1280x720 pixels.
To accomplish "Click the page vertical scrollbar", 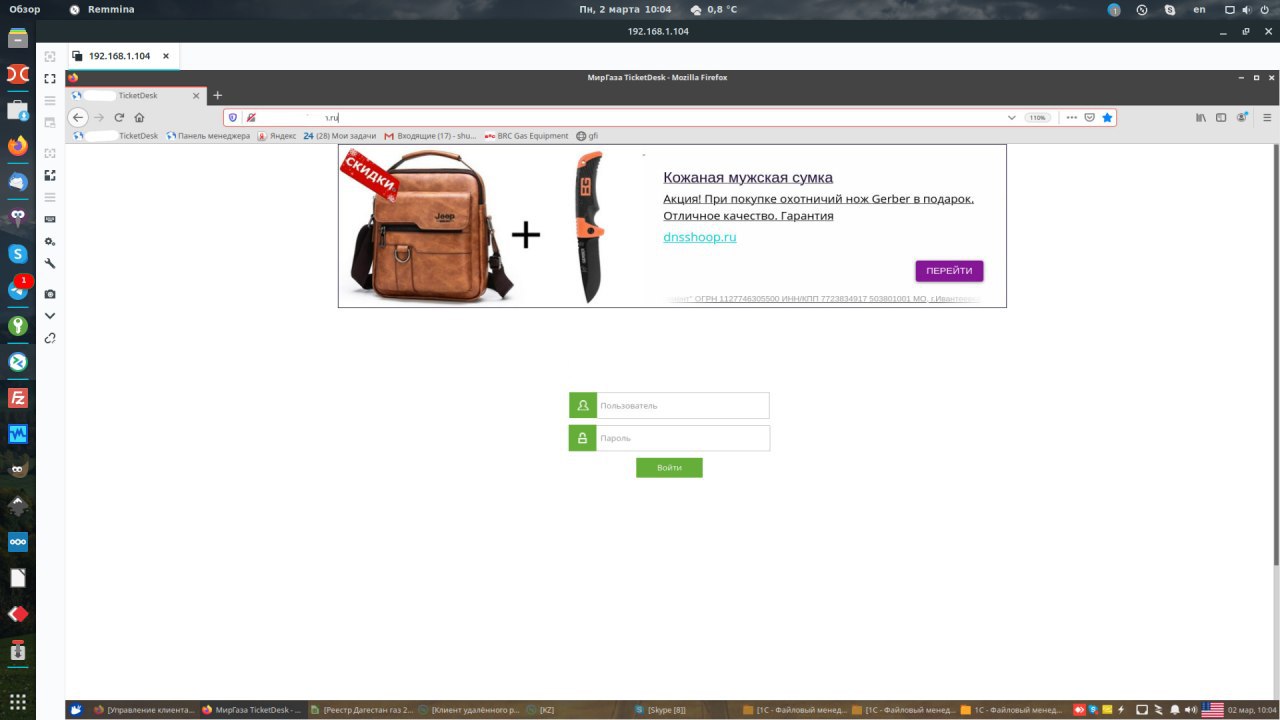I will coord(1275,355).
